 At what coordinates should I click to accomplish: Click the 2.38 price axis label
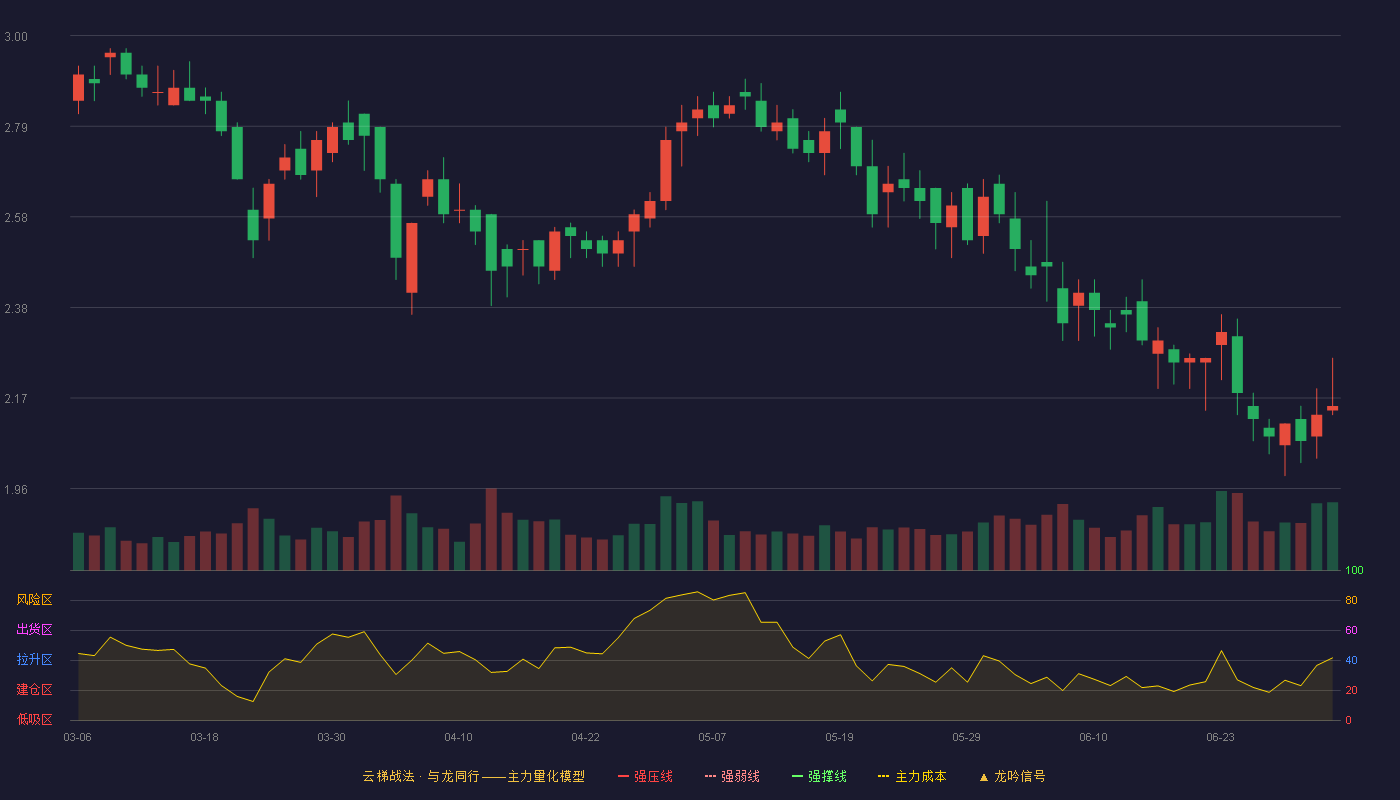pos(16,309)
